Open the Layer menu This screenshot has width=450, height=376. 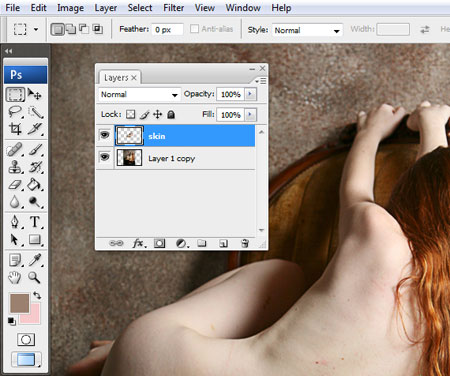[106, 8]
